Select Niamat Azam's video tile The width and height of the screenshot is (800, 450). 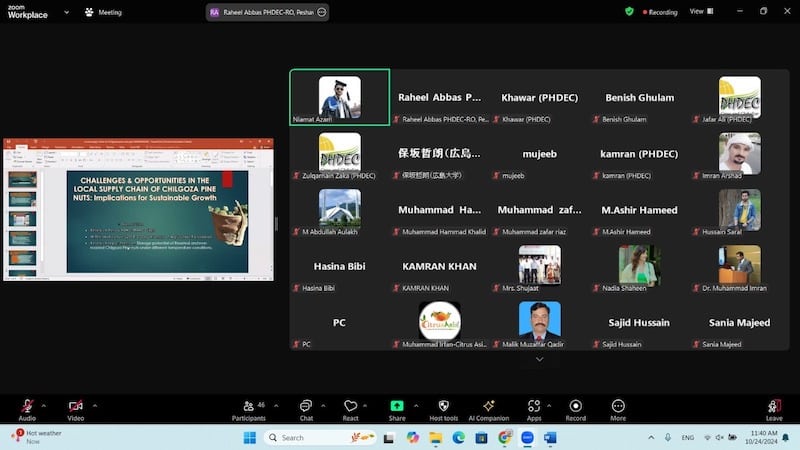(x=340, y=97)
